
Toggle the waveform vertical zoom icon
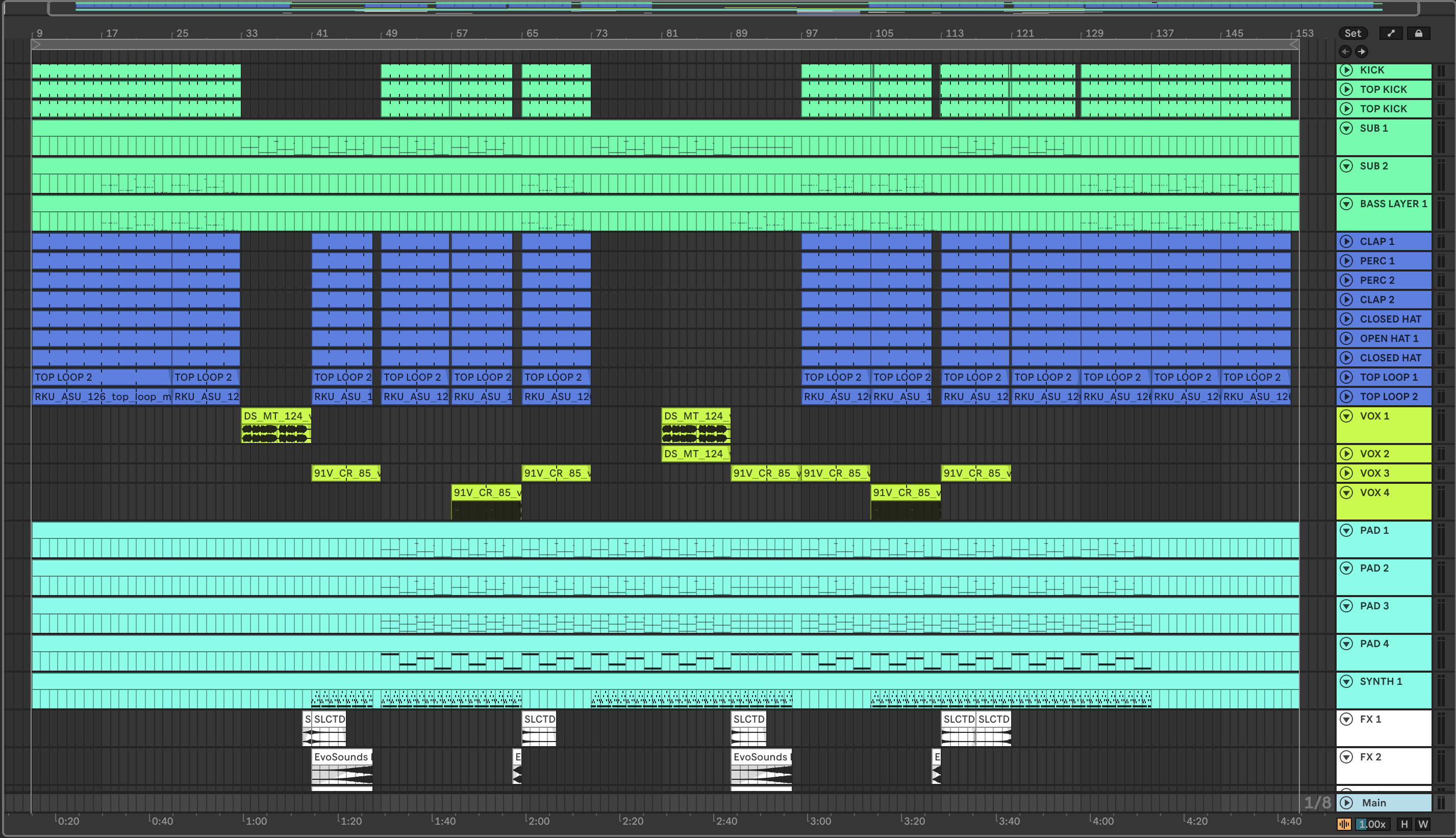coord(1344,824)
